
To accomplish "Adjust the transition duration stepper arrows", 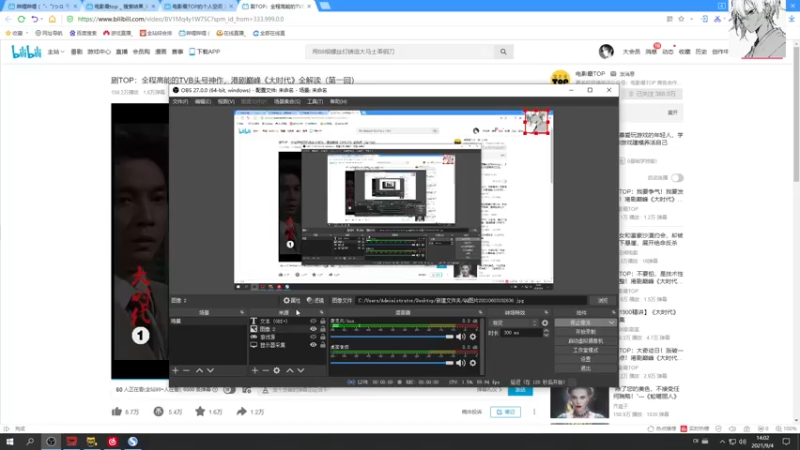I will [x=545, y=333].
